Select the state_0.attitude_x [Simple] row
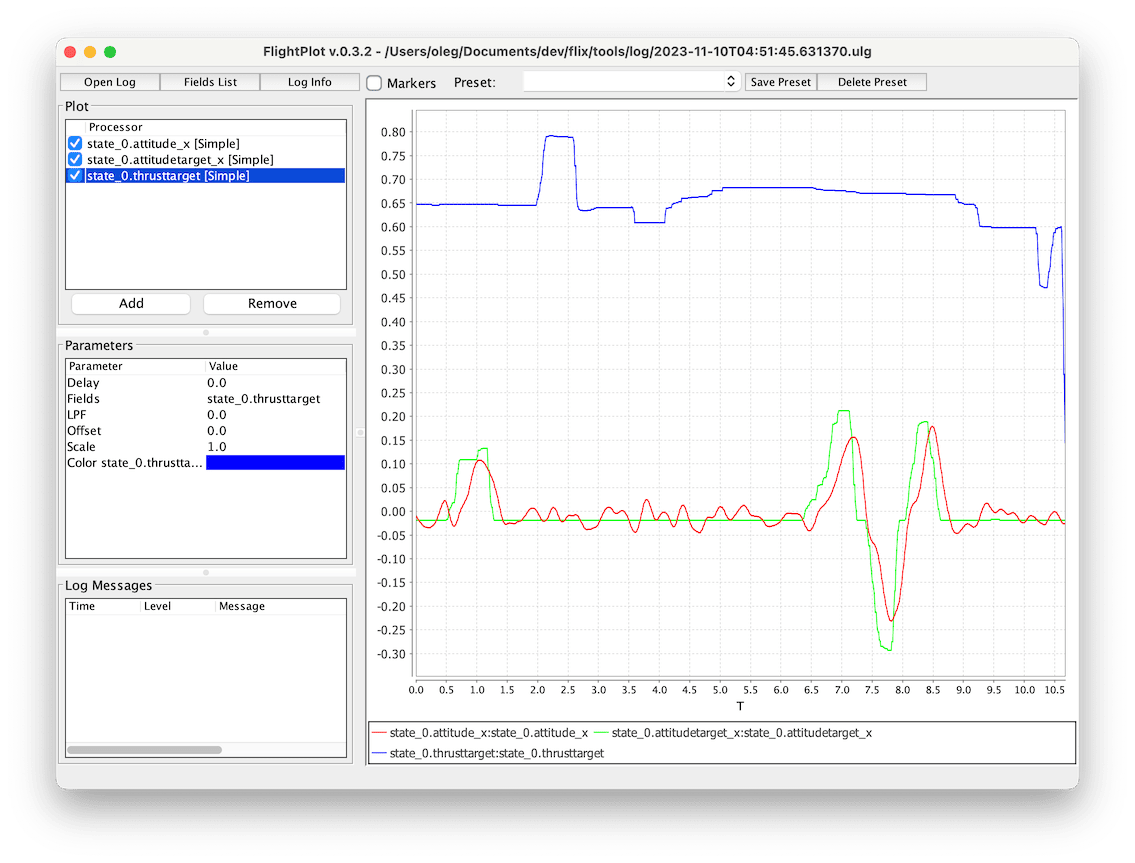Viewport: 1135px width, 863px height. point(163,144)
